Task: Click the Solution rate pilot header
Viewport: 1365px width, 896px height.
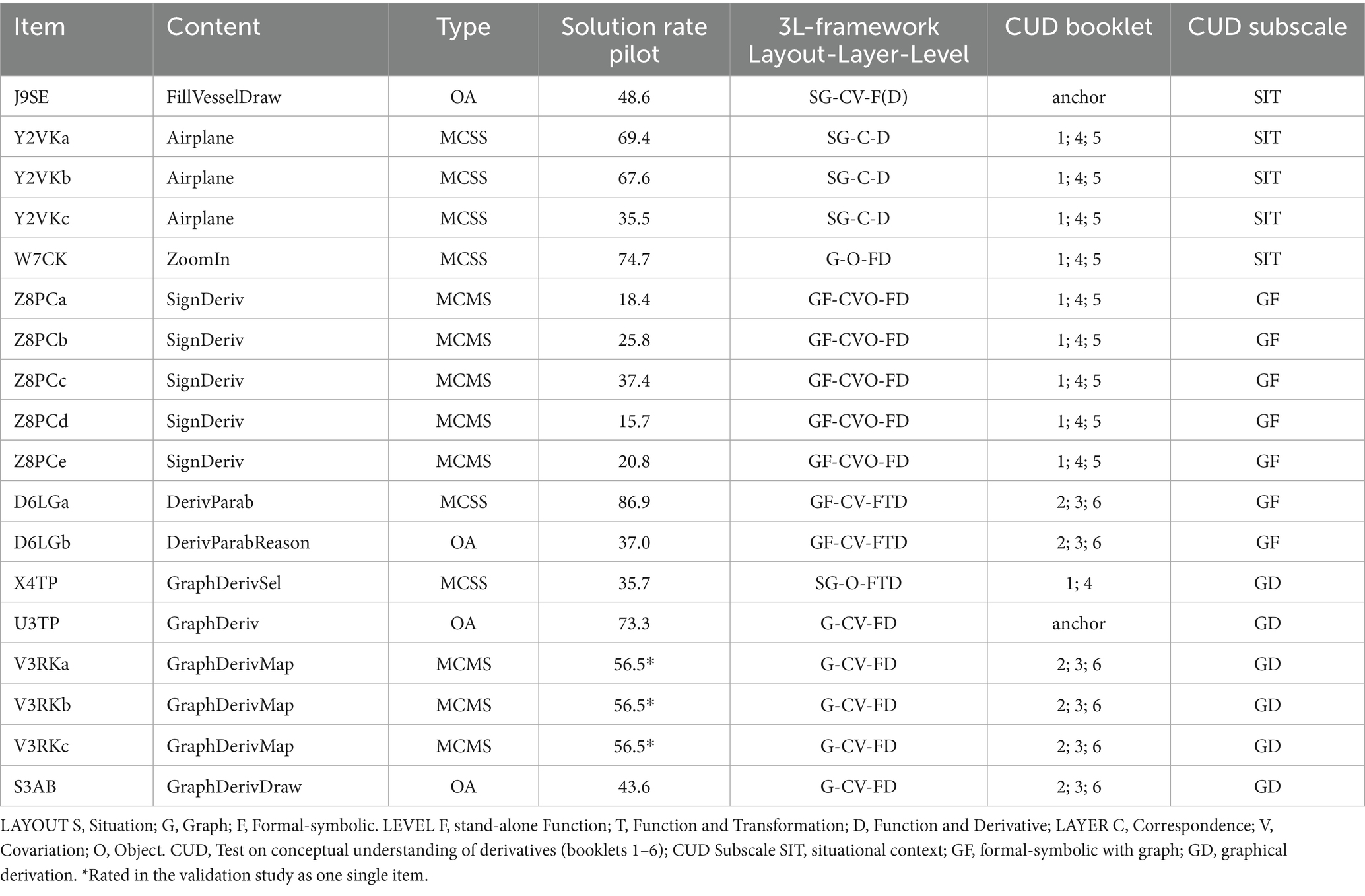Action: coord(634,40)
